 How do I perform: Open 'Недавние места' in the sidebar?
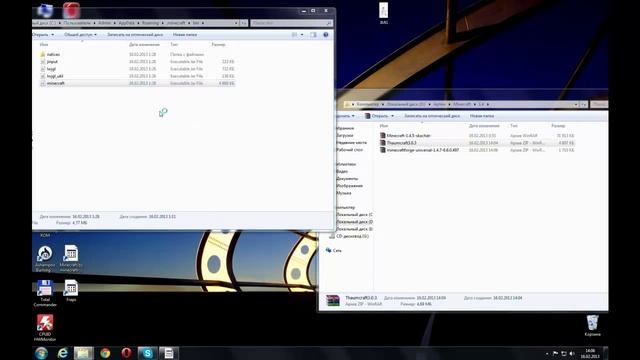click(351, 142)
